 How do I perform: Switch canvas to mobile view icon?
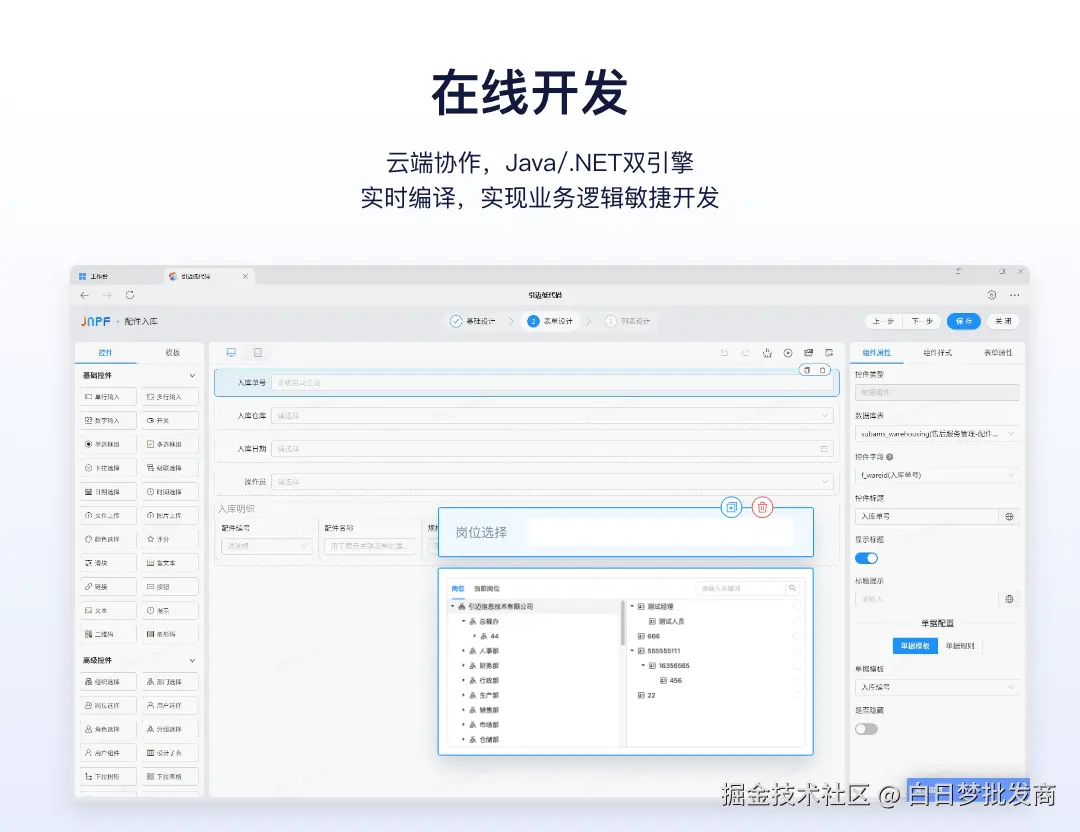[258, 353]
